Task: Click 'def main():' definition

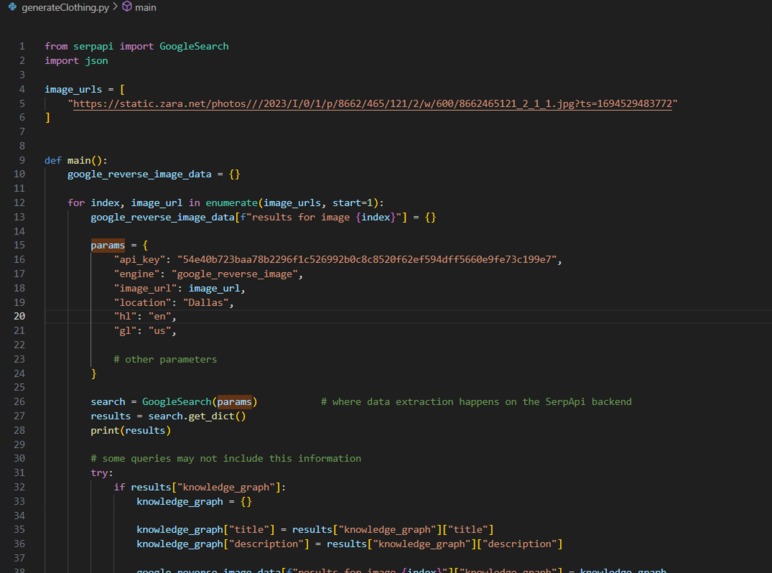Action: click(76, 160)
